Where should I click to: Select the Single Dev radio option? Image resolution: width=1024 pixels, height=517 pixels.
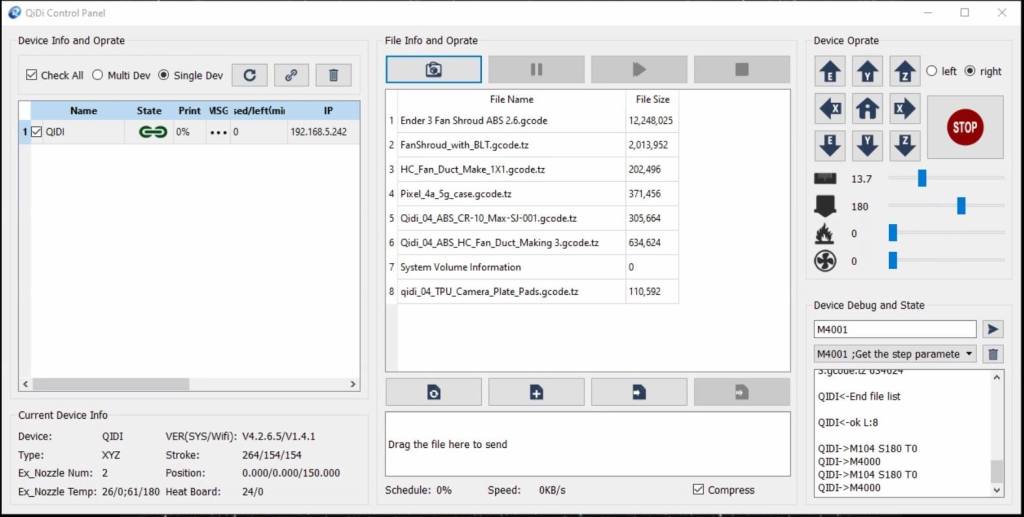pos(163,75)
